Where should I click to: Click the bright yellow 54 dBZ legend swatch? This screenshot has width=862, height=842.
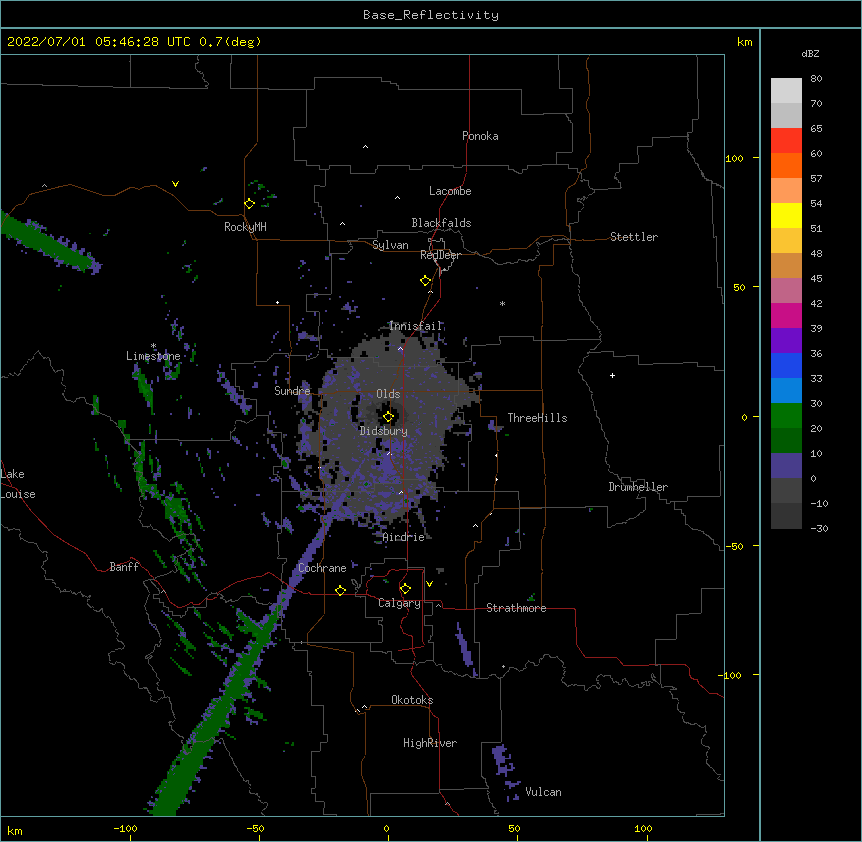[x=786, y=215]
